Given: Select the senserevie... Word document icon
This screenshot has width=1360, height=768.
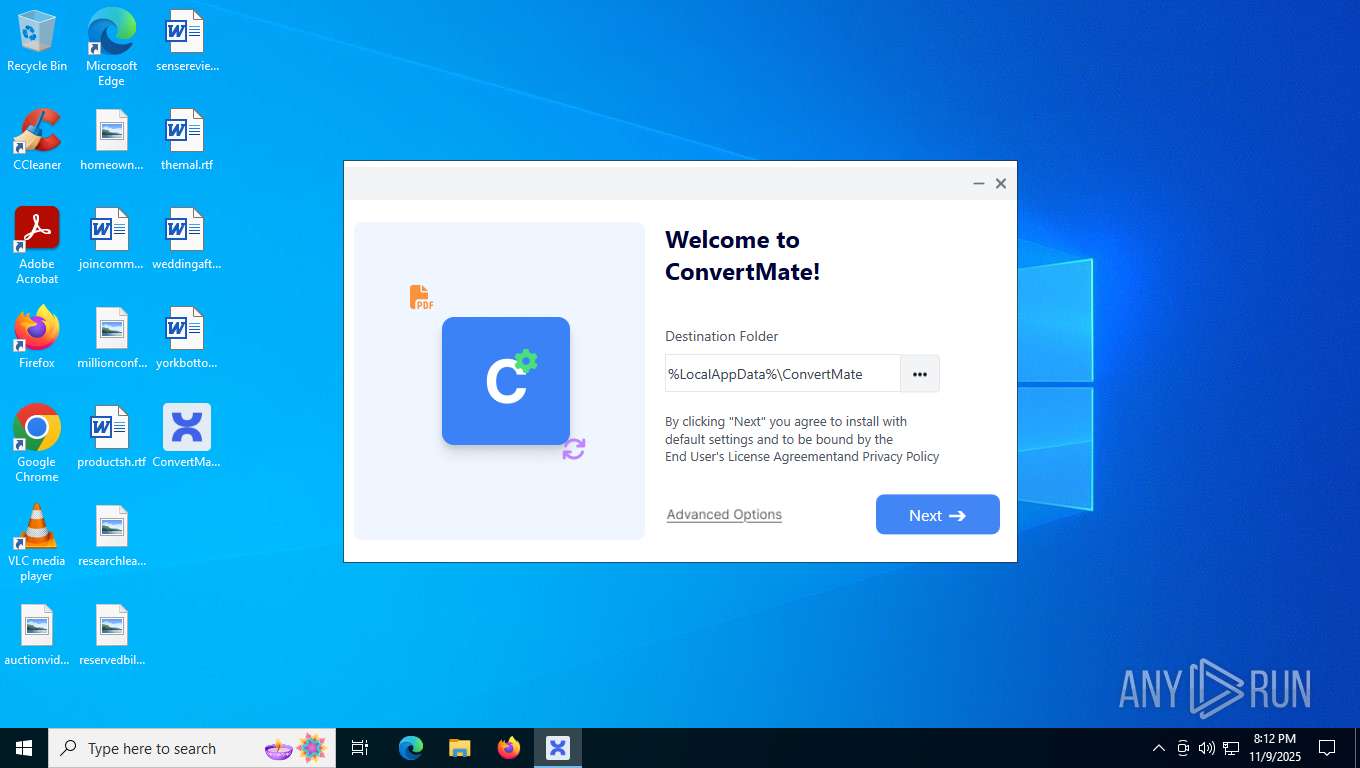Looking at the screenshot, I should tap(187, 42).
